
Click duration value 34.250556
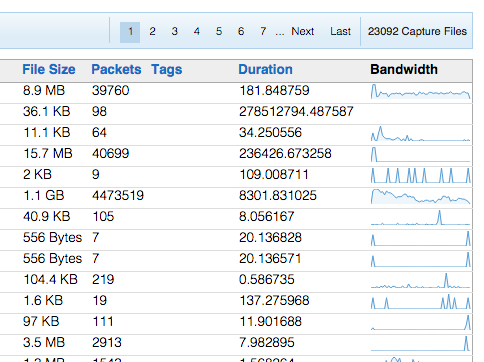(x=270, y=133)
